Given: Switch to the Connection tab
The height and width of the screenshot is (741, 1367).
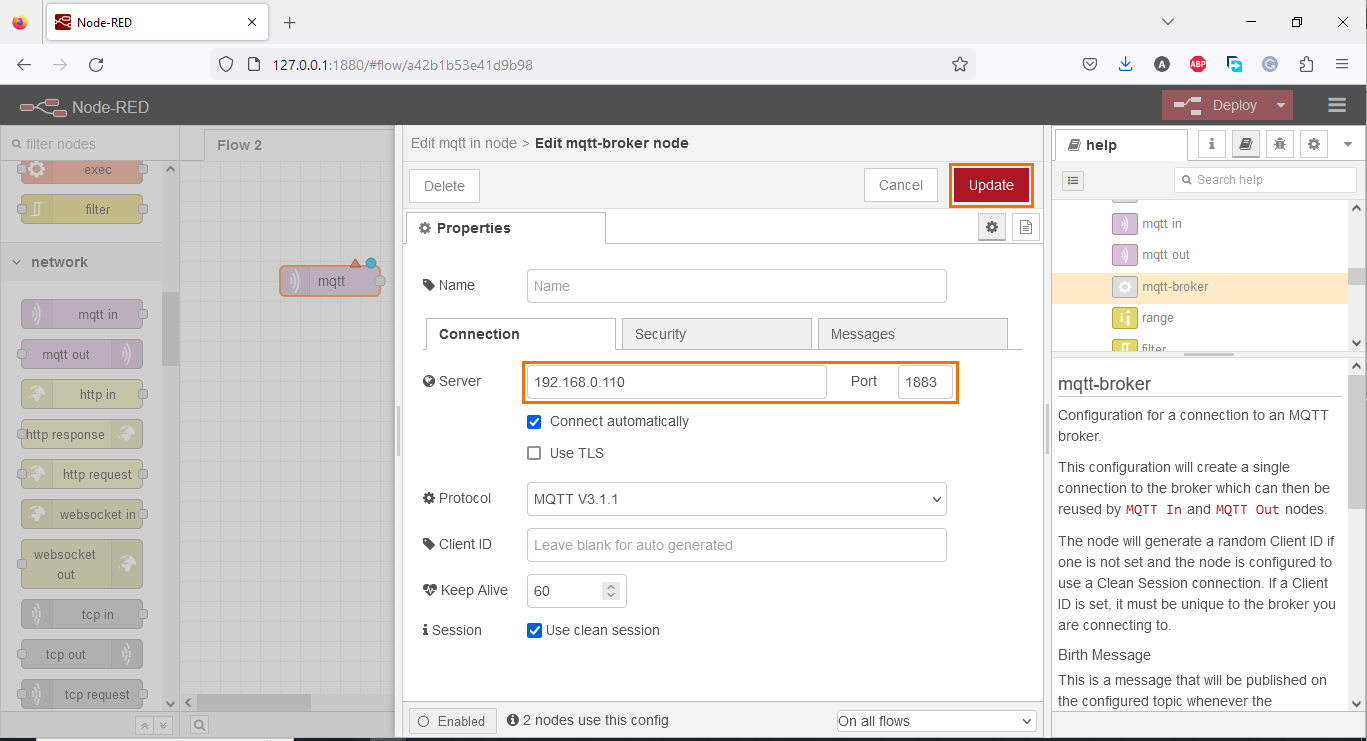Looking at the screenshot, I should (520, 334).
